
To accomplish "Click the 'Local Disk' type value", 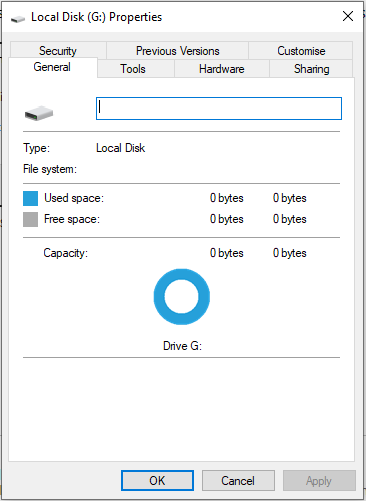I will tap(121, 148).
